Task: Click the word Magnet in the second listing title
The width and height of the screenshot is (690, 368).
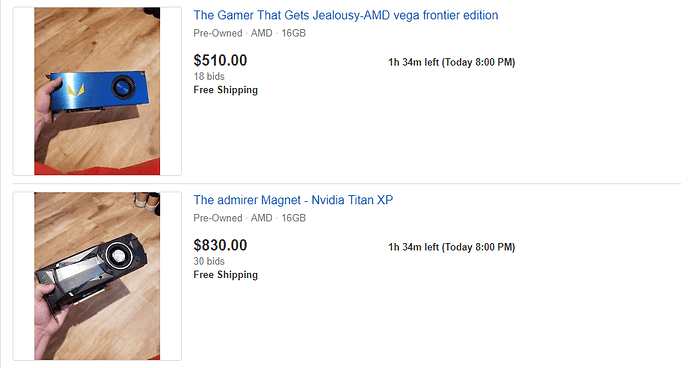Action: (281, 200)
